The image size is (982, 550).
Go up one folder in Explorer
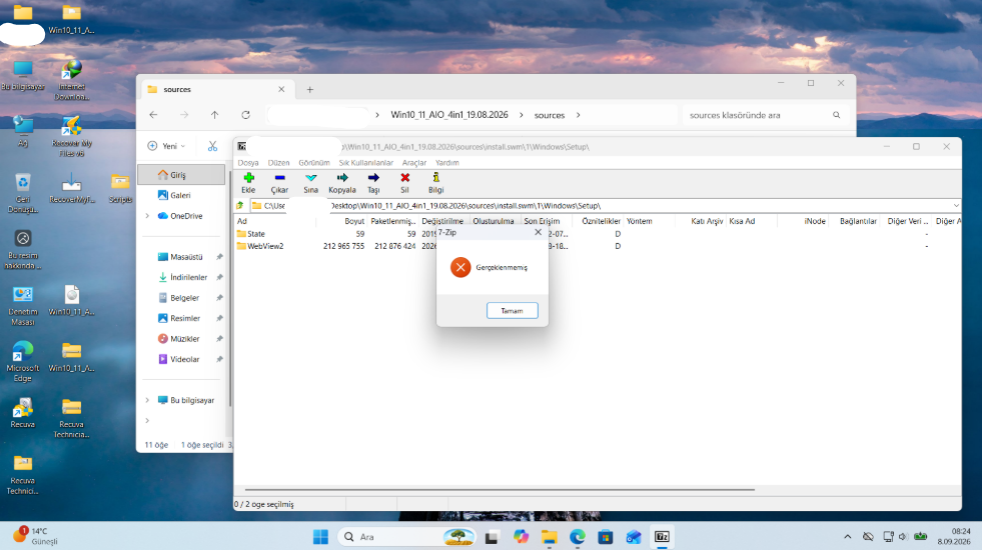coord(215,115)
